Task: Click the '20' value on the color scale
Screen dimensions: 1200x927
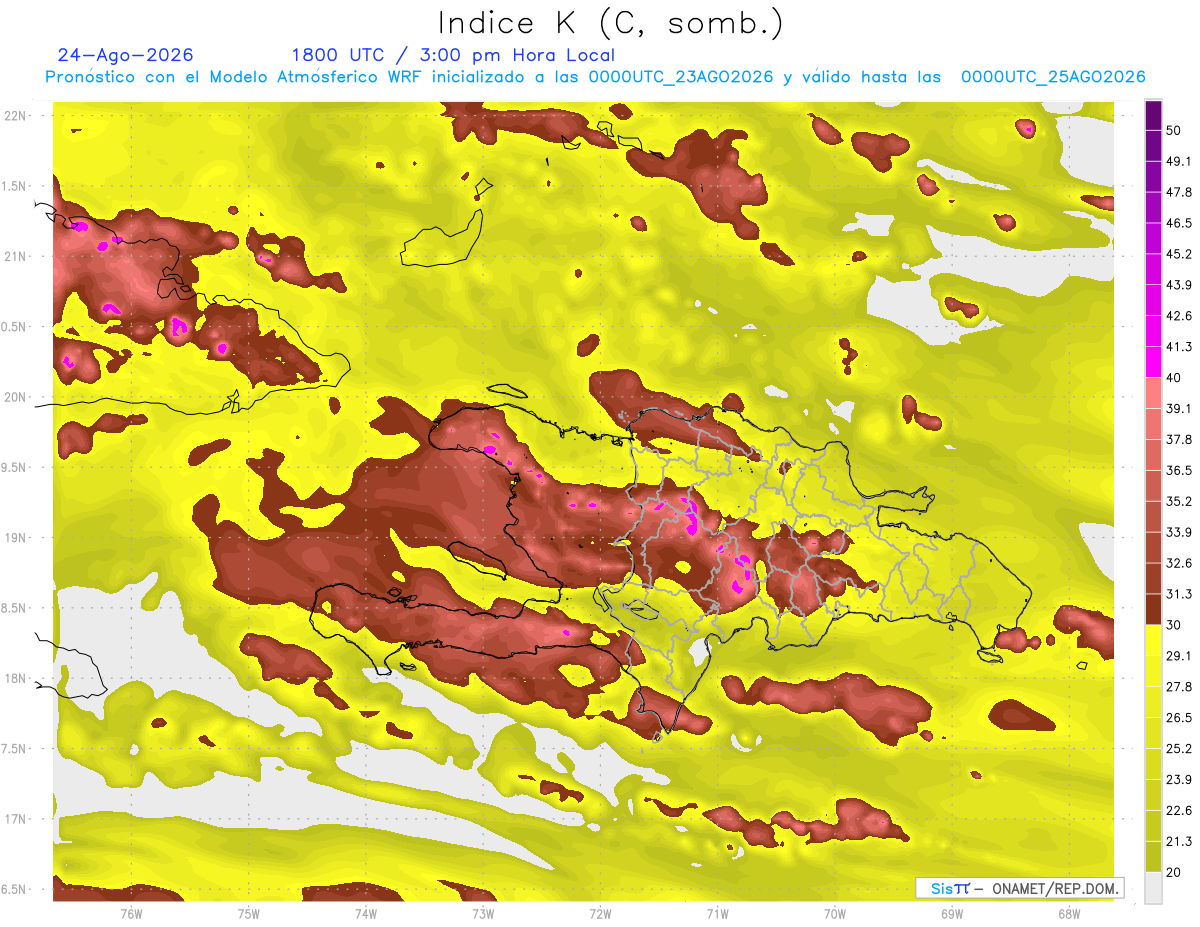Action: coord(1174,872)
